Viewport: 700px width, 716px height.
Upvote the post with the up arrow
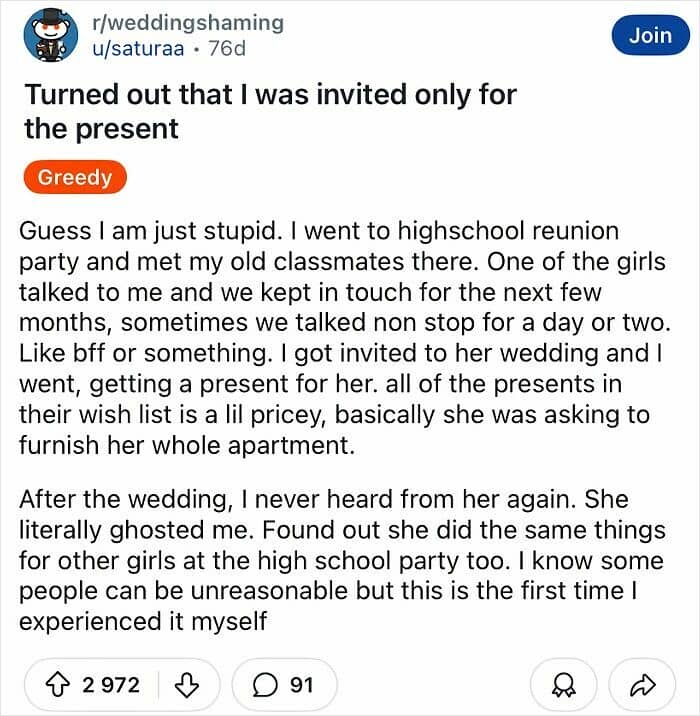point(58,685)
